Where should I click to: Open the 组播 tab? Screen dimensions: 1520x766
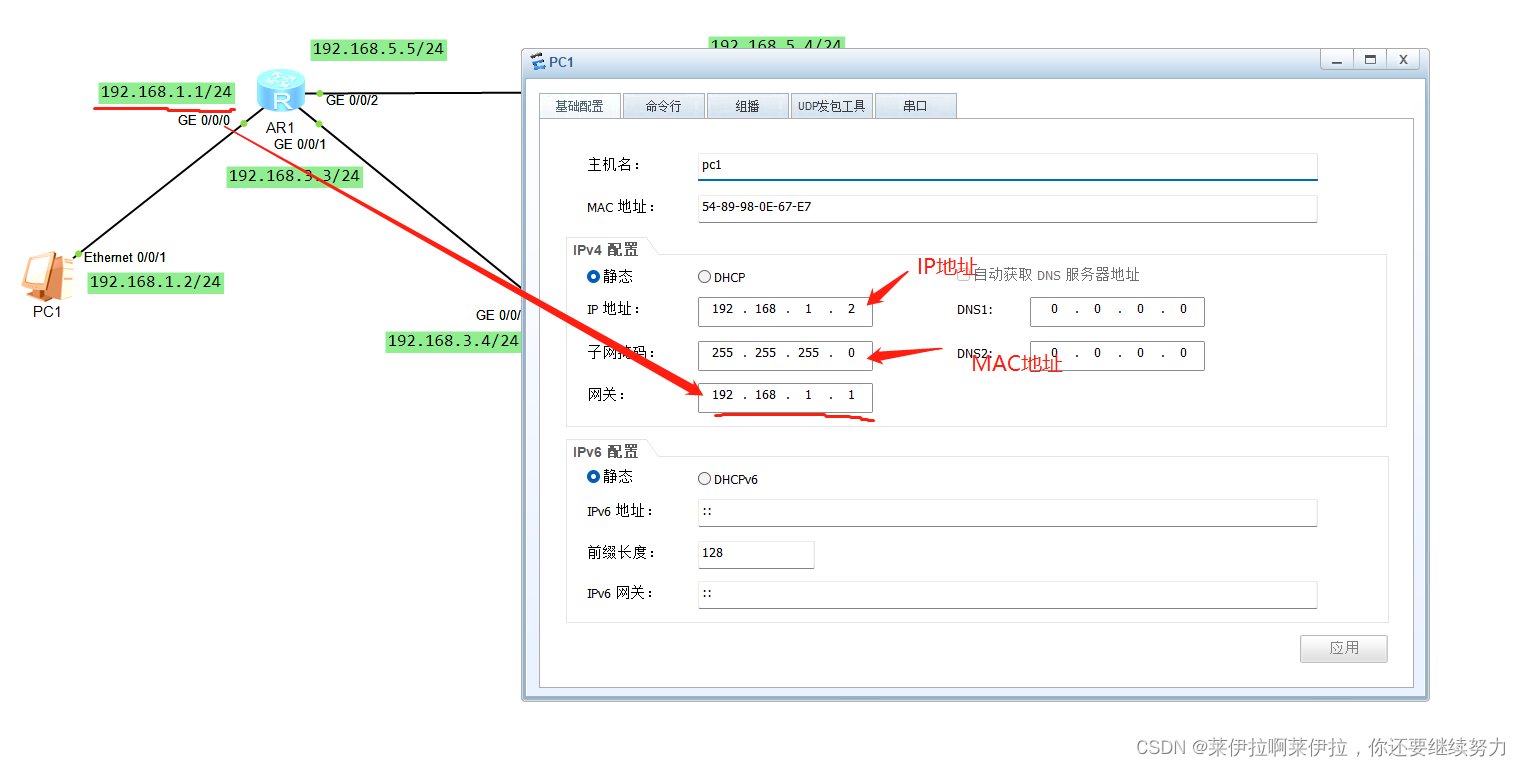coord(747,106)
